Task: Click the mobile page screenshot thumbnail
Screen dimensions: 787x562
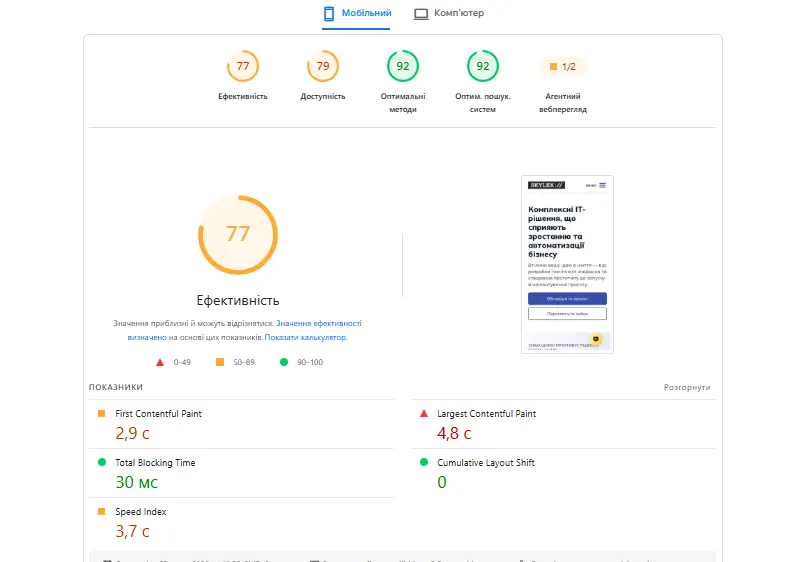Action: pyautogui.click(x=567, y=264)
